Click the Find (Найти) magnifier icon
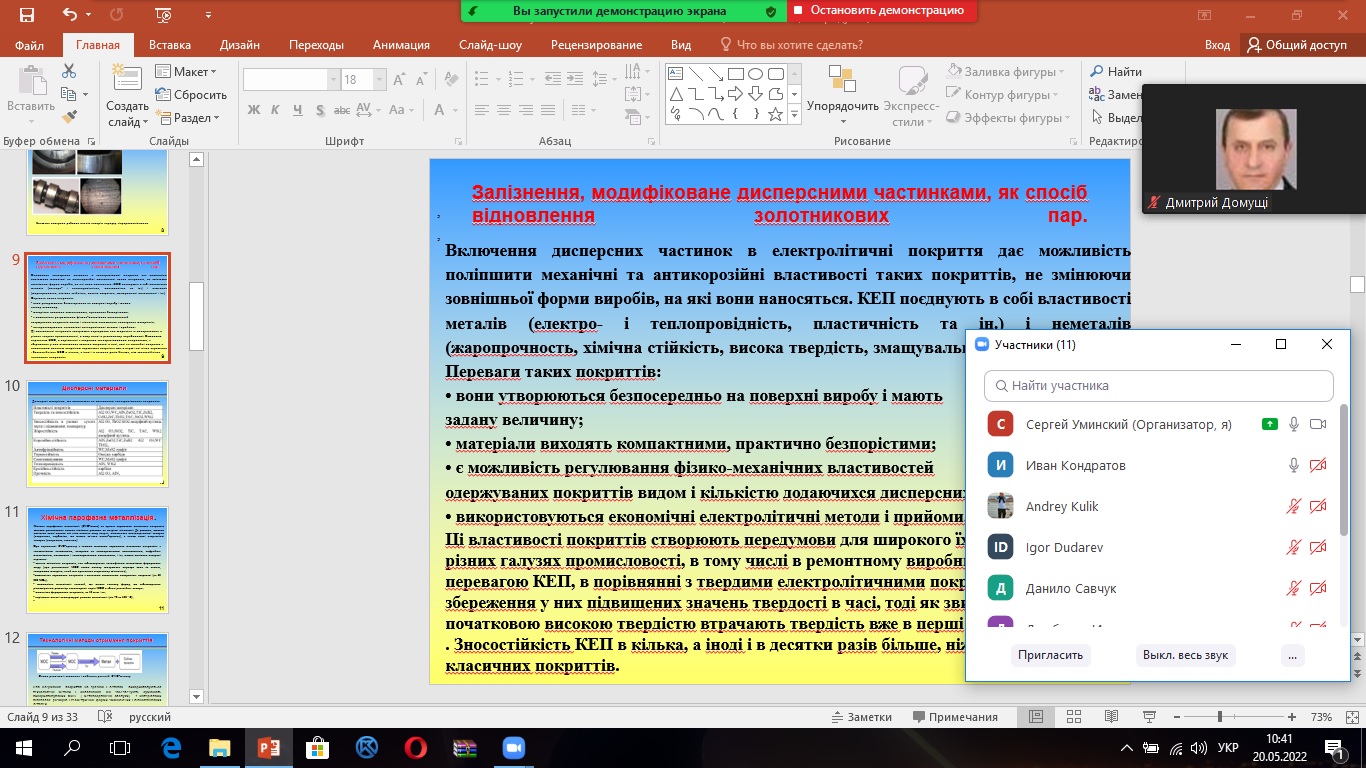1366x768 pixels. 1097,72
